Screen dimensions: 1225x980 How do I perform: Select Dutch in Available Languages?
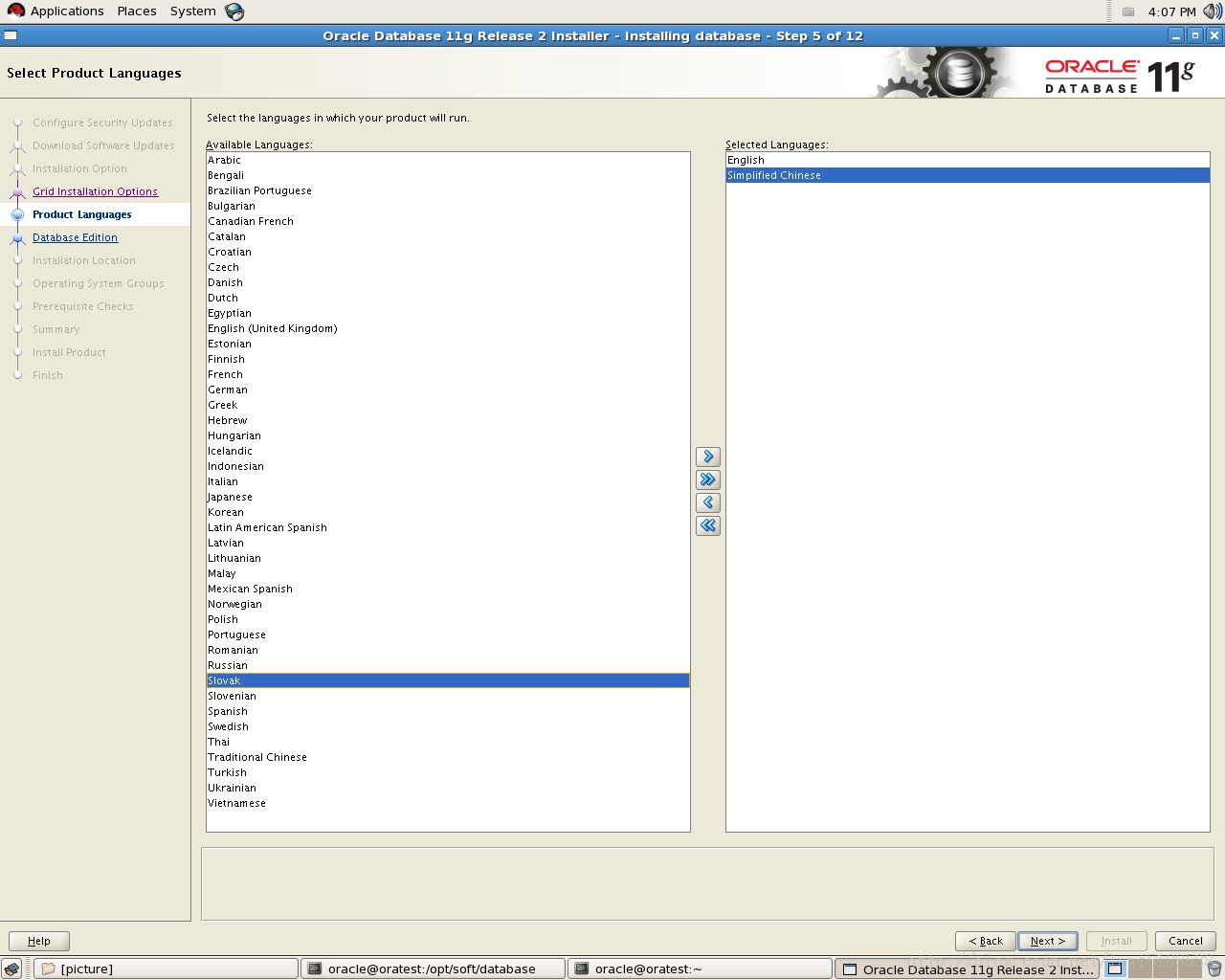tap(448, 298)
